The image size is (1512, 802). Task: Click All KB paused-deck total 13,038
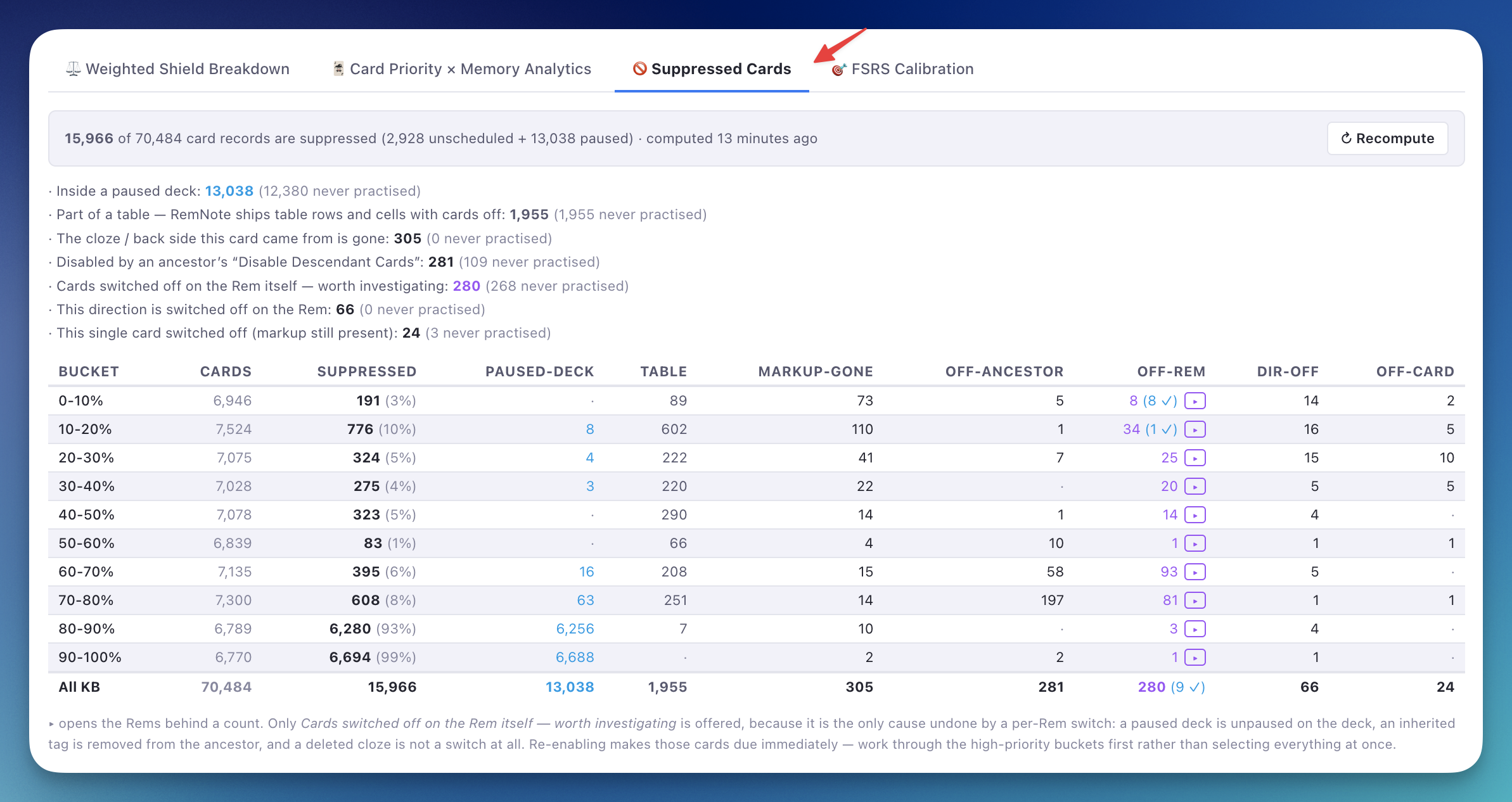point(570,687)
